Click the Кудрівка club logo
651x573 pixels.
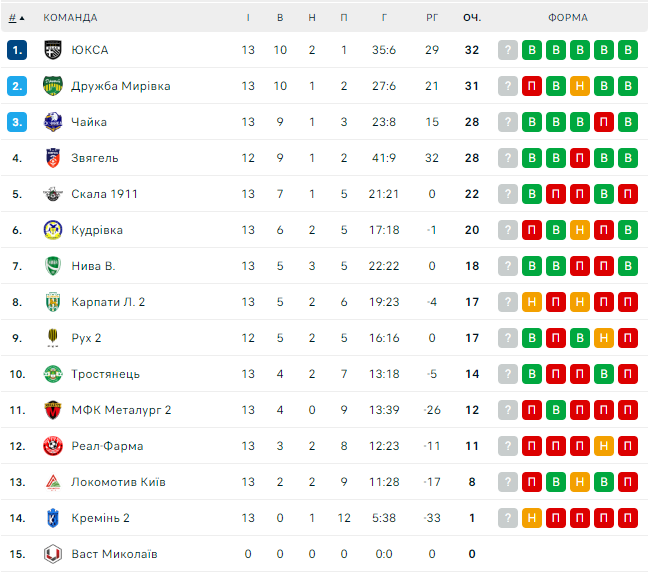coord(53,230)
